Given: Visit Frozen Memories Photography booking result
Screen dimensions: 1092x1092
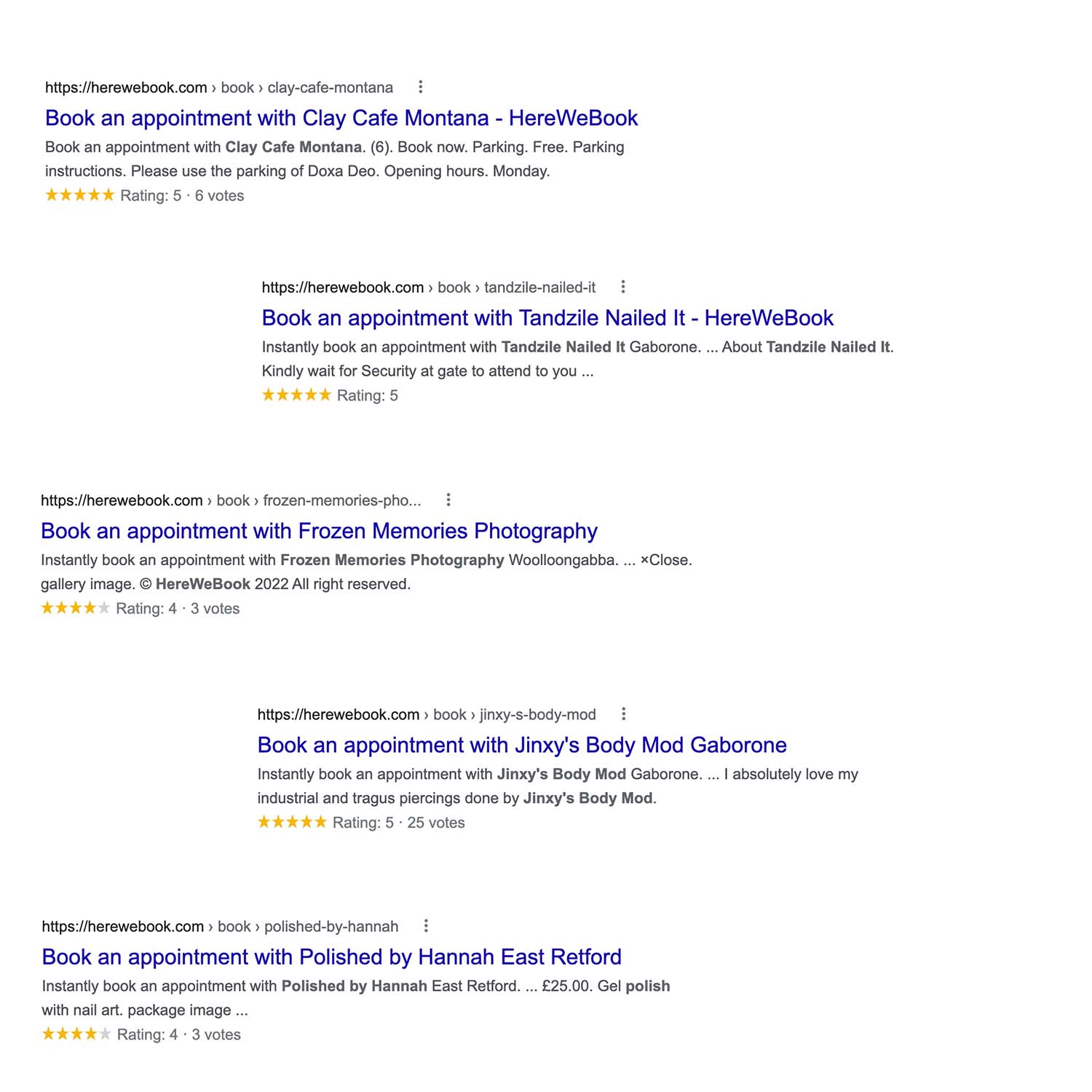Looking at the screenshot, I should point(319,531).
